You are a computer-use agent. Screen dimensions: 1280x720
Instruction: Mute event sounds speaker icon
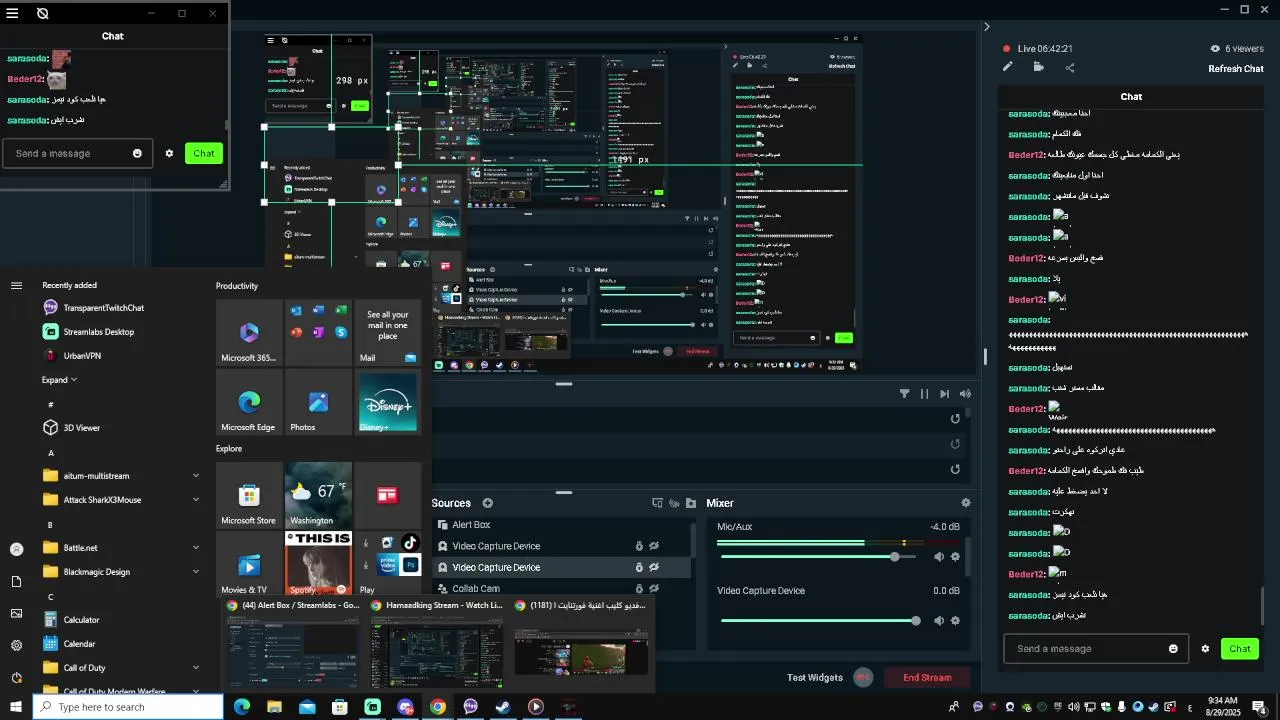pos(965,394)
